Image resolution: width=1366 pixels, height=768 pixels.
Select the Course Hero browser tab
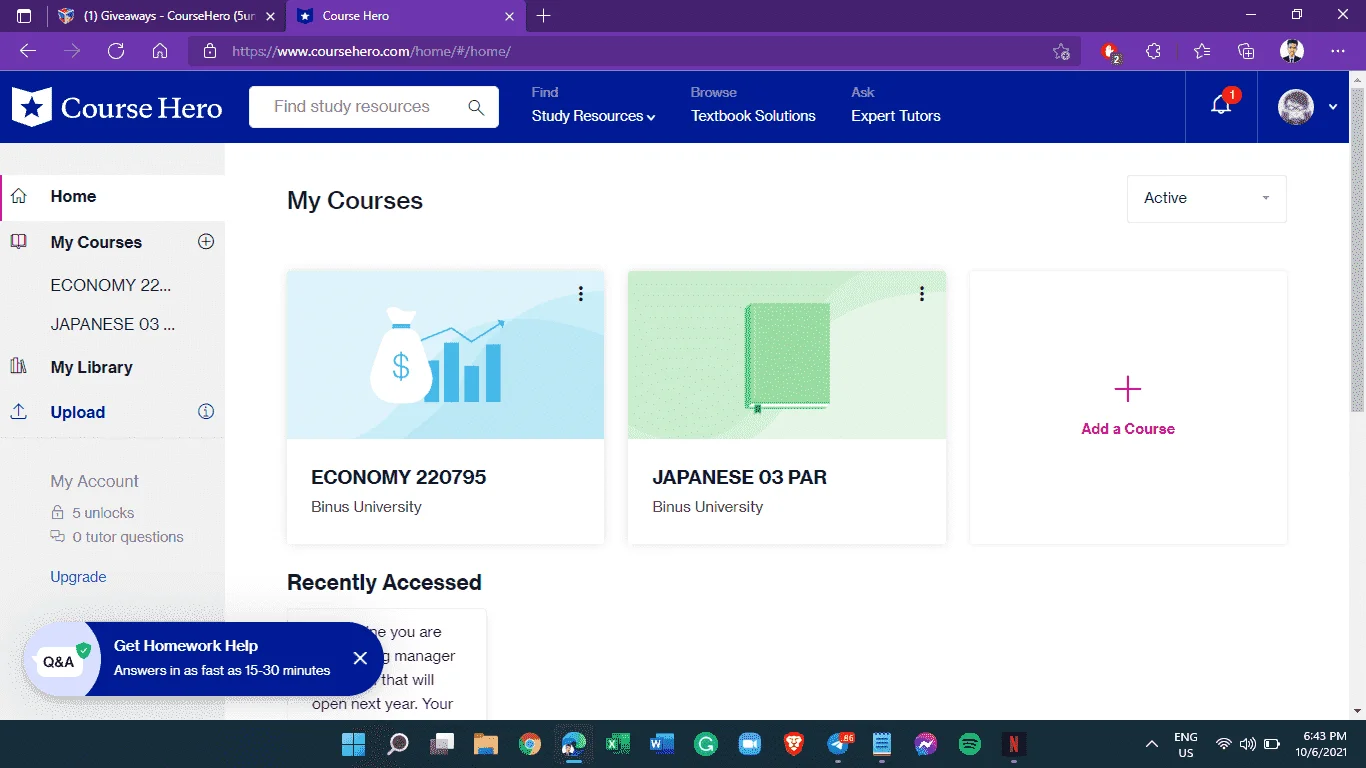pos(406,16)
